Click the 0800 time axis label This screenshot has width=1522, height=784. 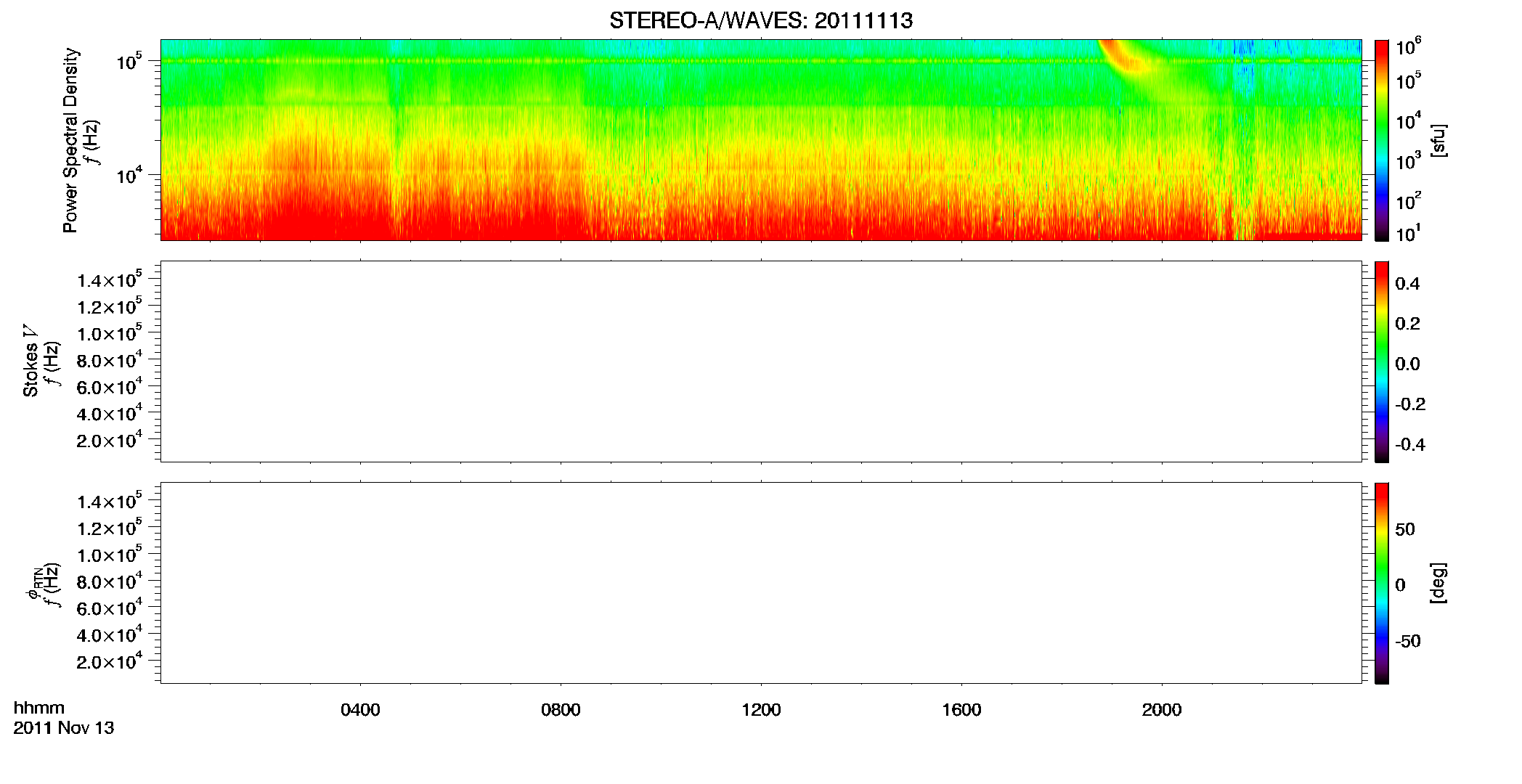tap(561, 710)
